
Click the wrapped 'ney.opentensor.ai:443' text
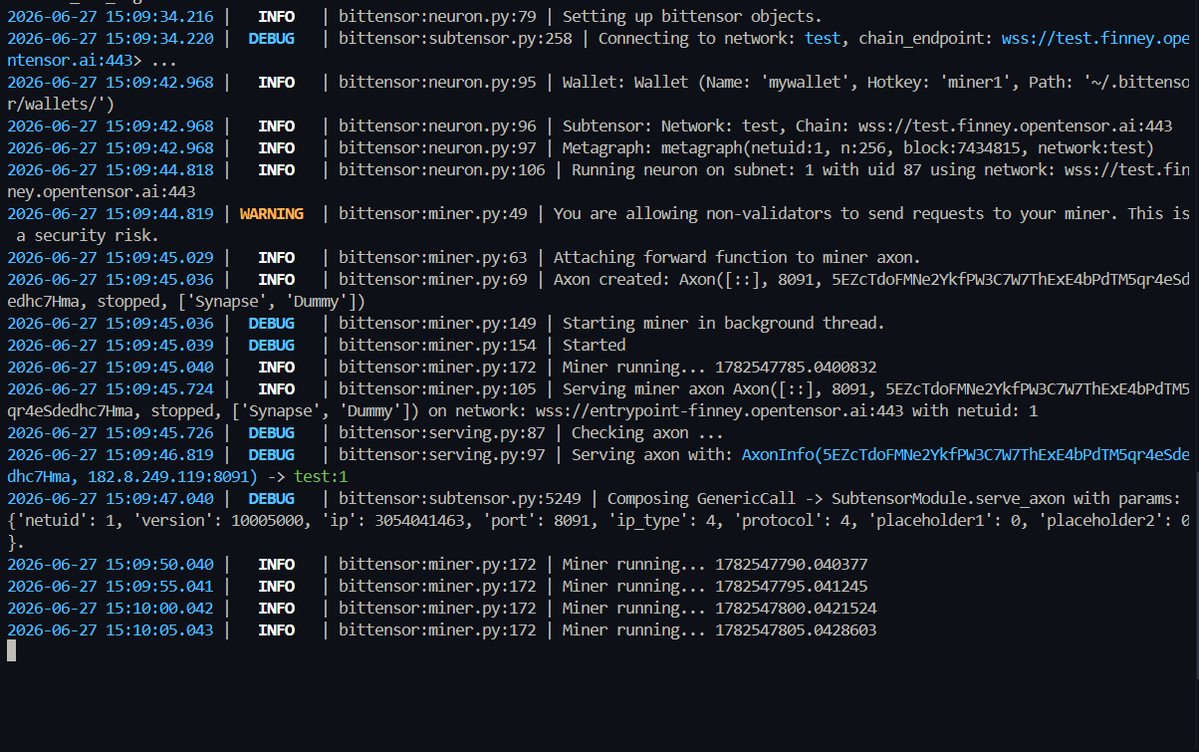tap(101, 191)
